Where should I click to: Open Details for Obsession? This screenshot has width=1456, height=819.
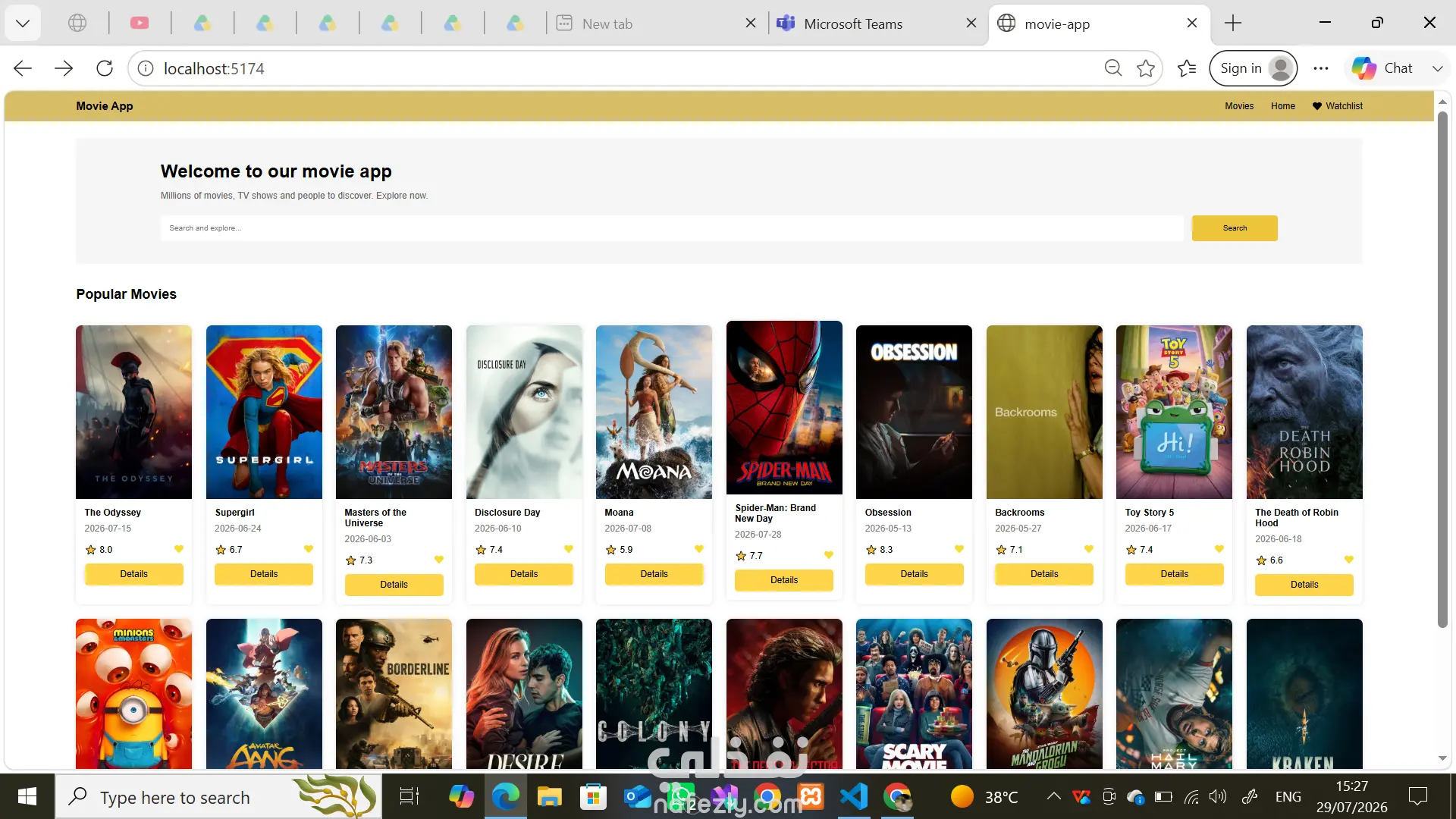(914, 574)
